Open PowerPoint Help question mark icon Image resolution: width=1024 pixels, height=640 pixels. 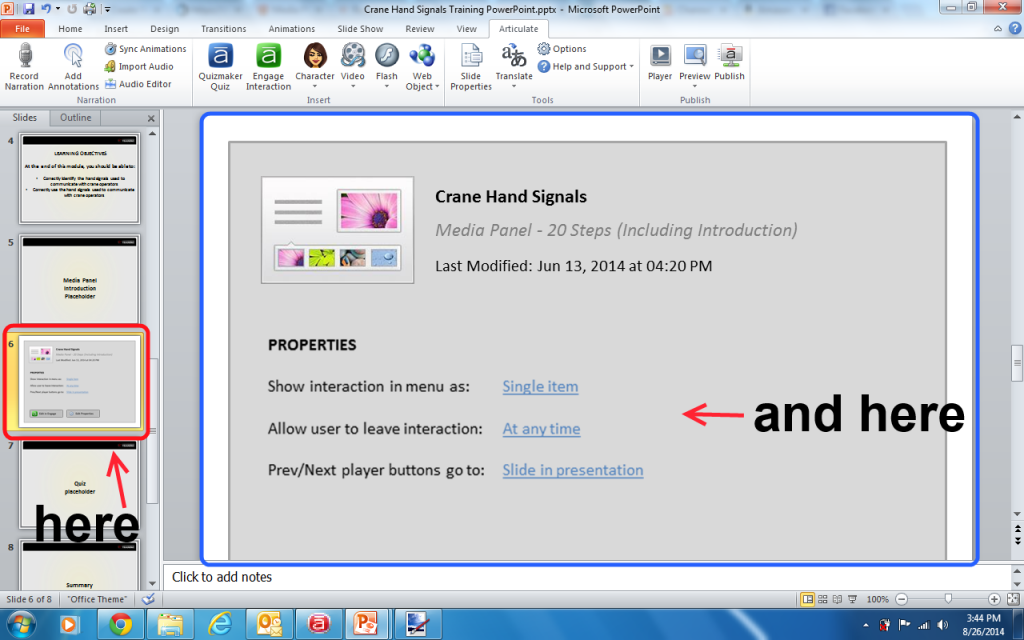(x=1016, y=29)
